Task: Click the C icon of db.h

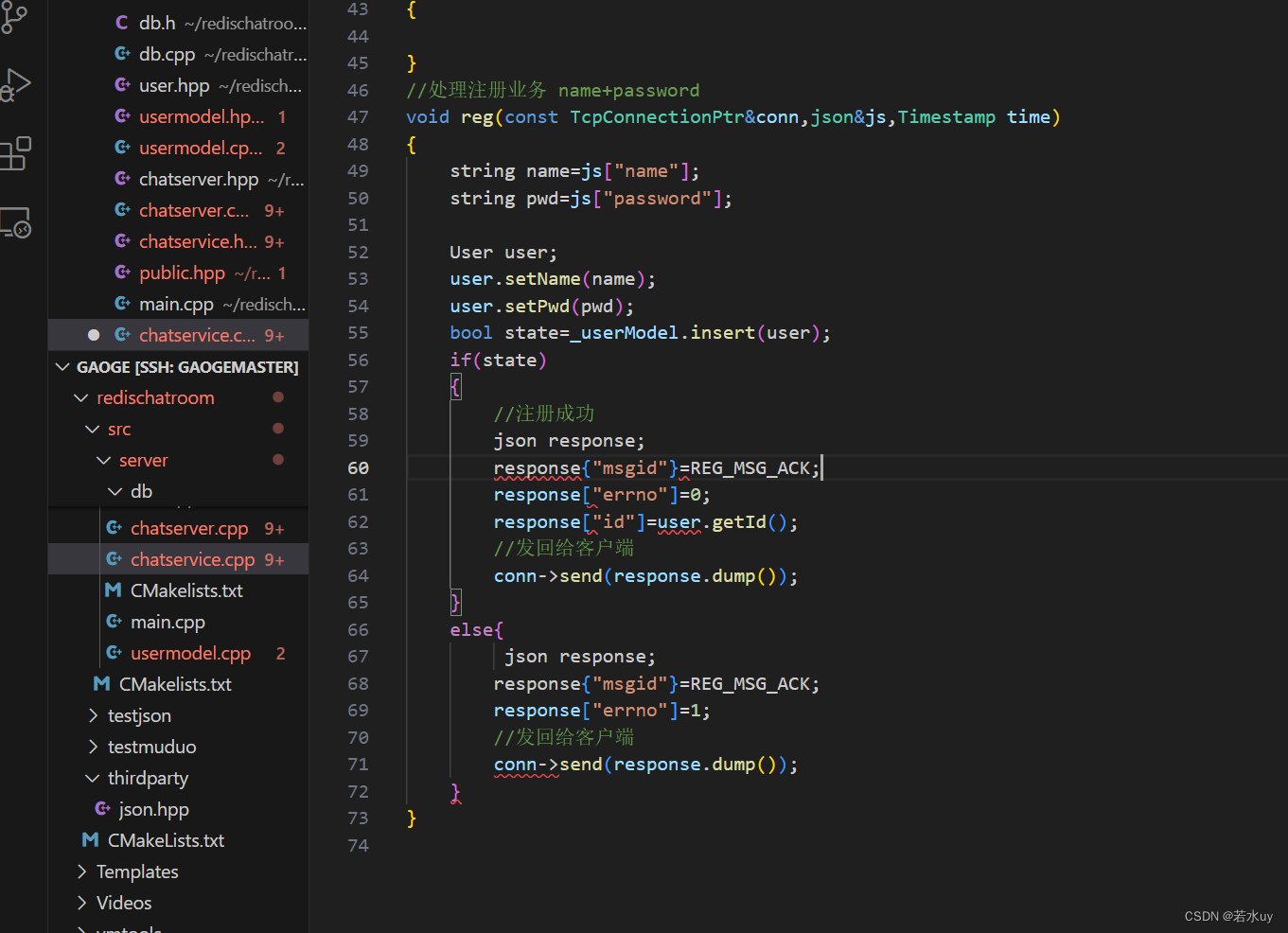Action: [x=122, y=23]
